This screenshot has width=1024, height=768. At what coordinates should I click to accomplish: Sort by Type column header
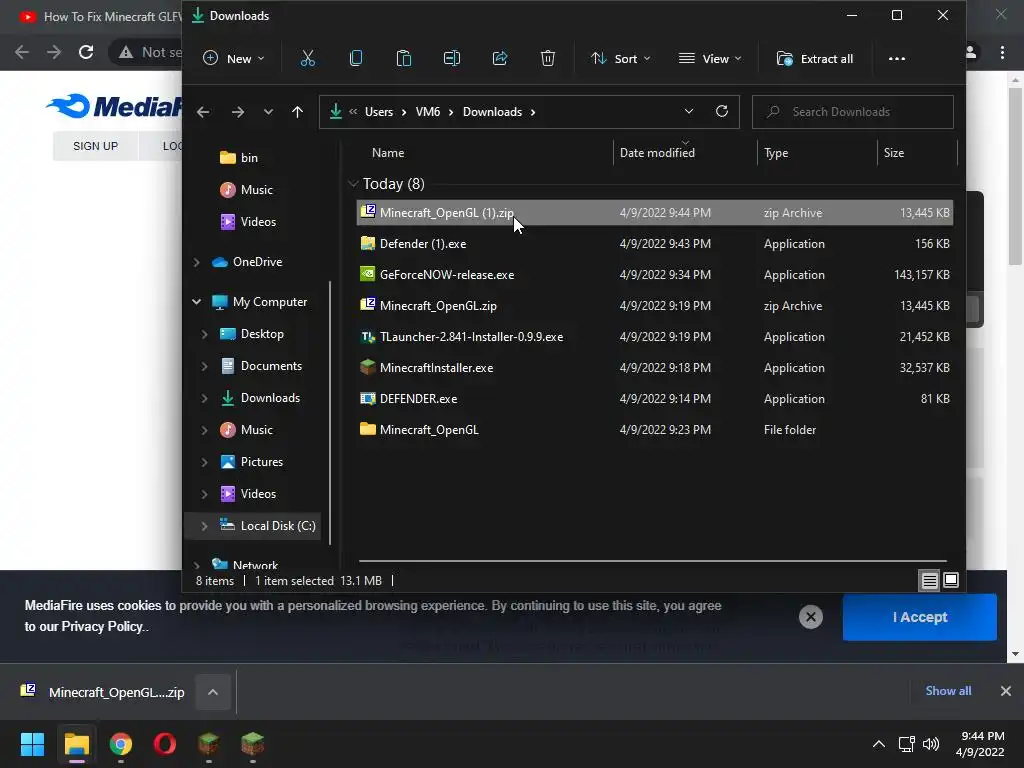(776, 153)
